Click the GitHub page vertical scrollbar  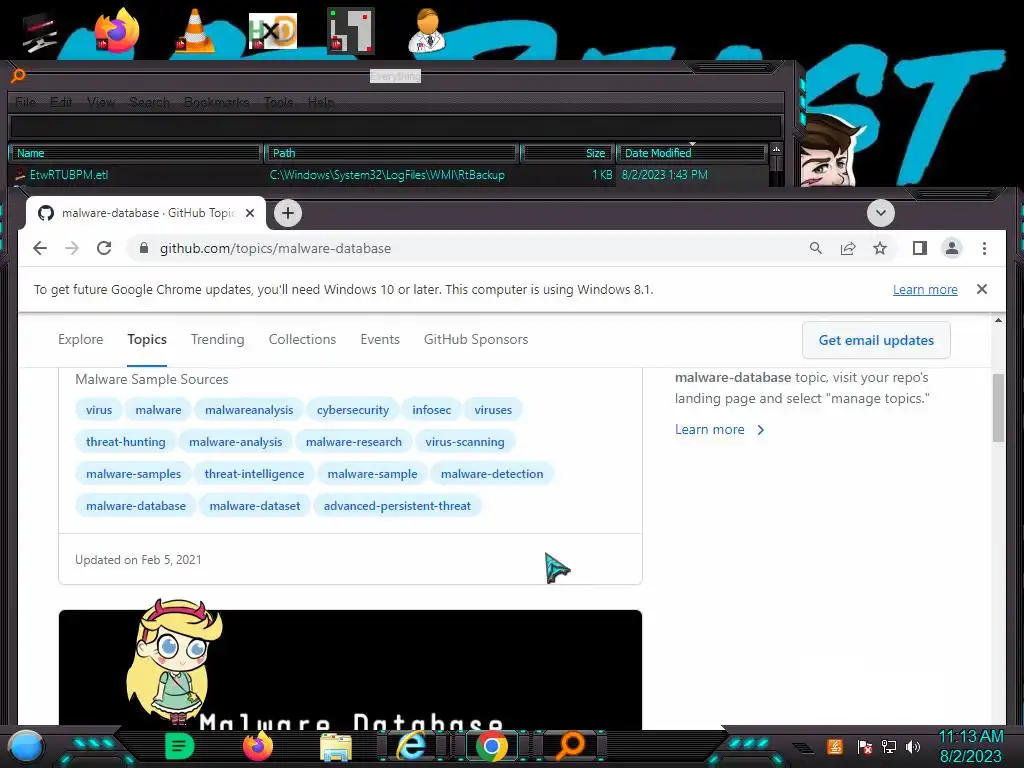tap(998, 408)
